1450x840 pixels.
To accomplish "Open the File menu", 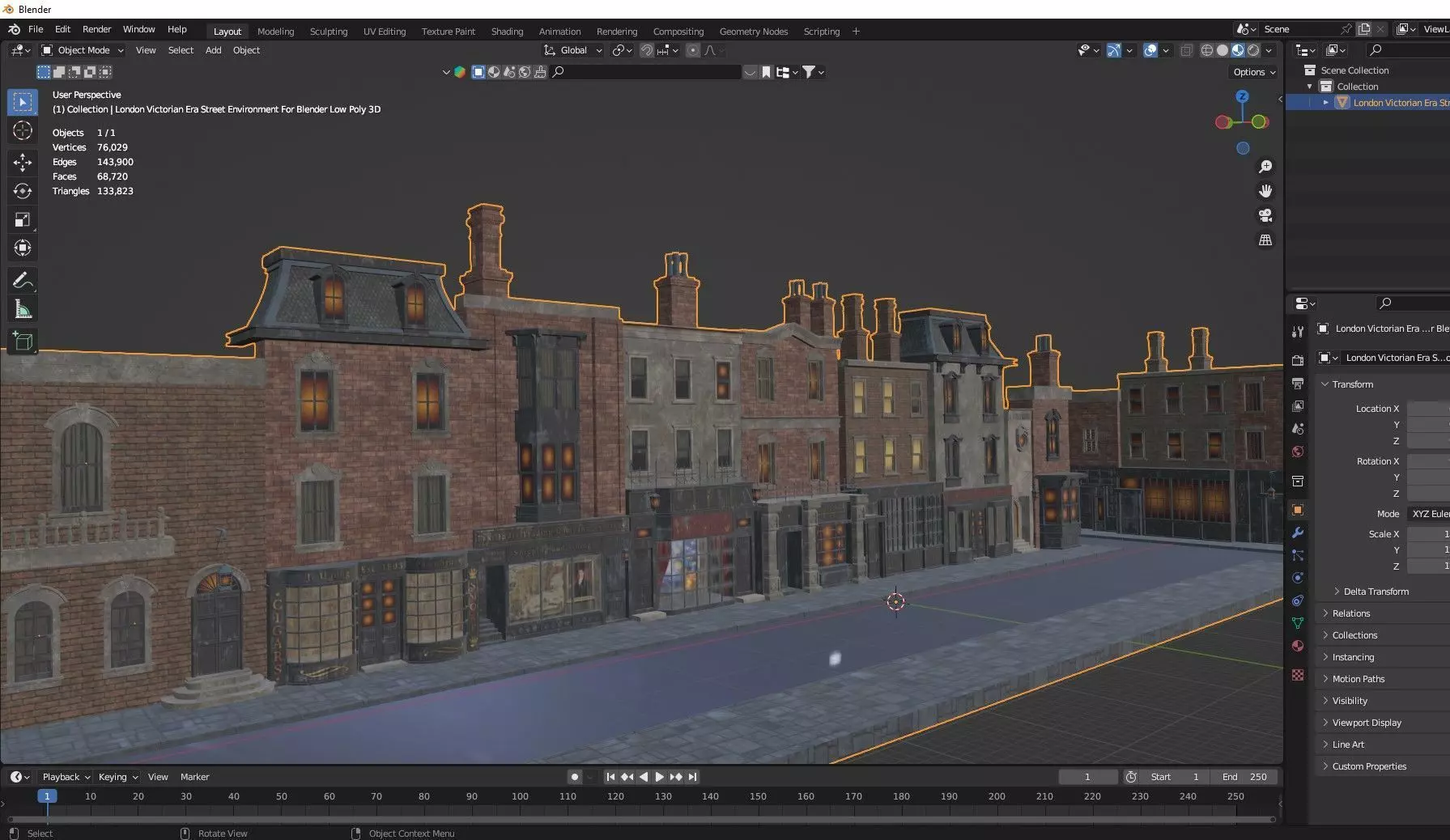I will (36, 29).
